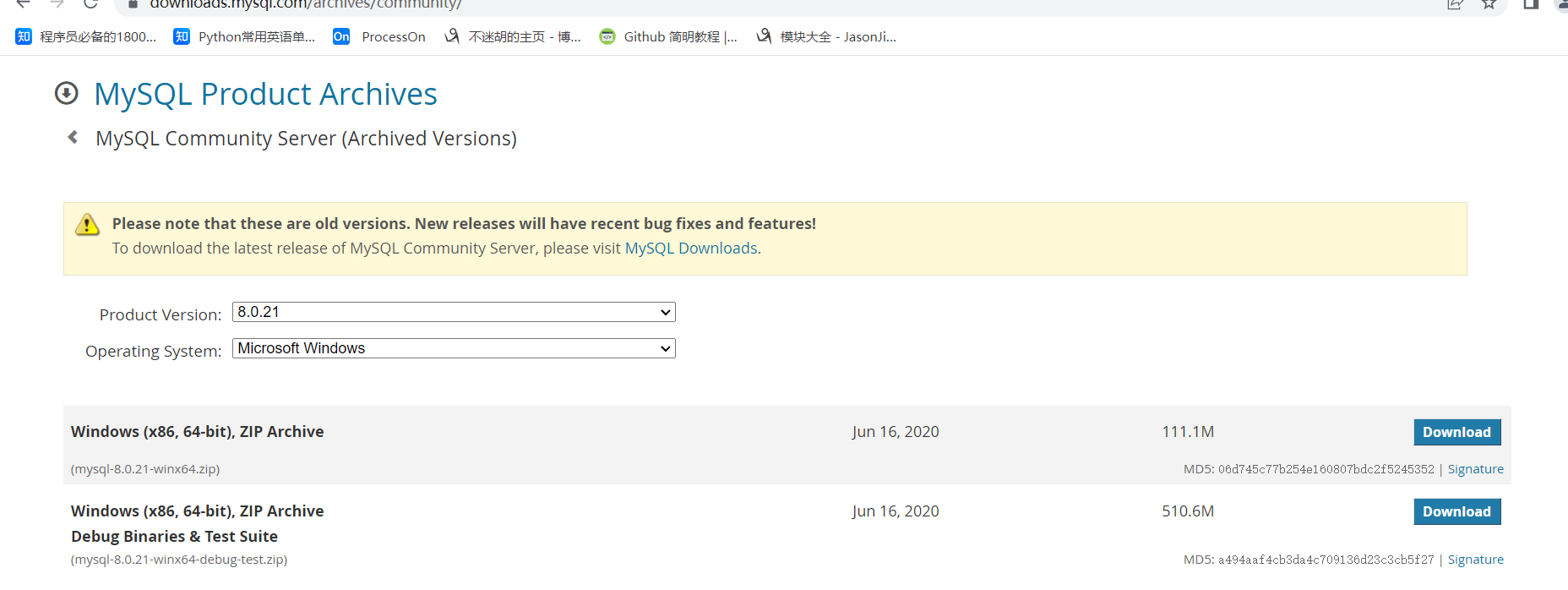Download the mysql-8.0.21-winx64.zip archive
The height and width of the screenshot is (590, 1568).
pos(1456,432)
